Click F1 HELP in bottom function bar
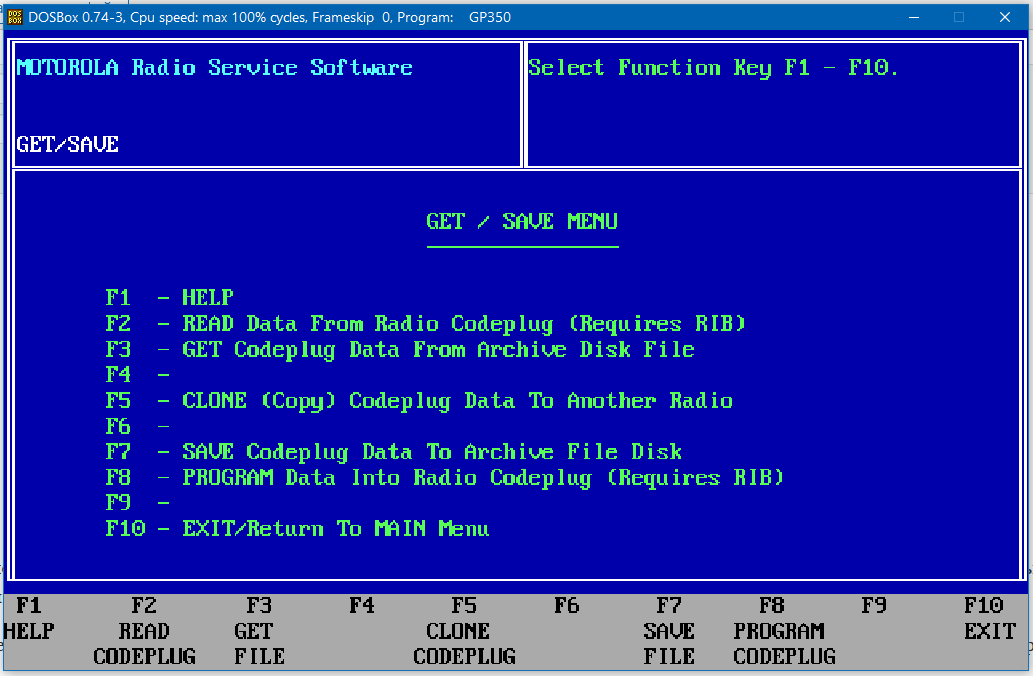This screenshot has width=1033, height=676. coord(29,619)
